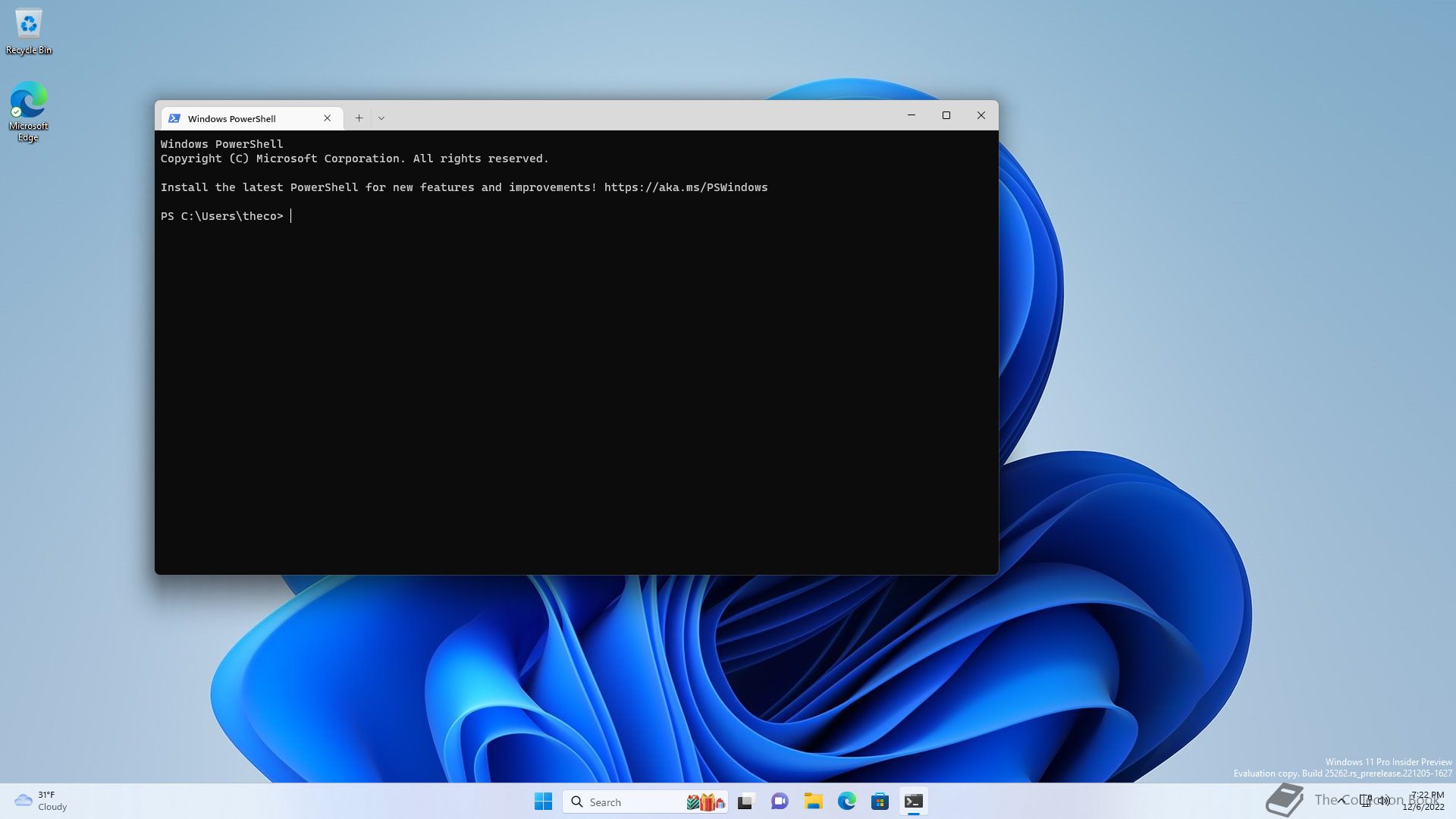This screenshot has height=819, width=1456.
Task: Click the PS C:\Users\theco> prompt line
Action: click(222, 216)
